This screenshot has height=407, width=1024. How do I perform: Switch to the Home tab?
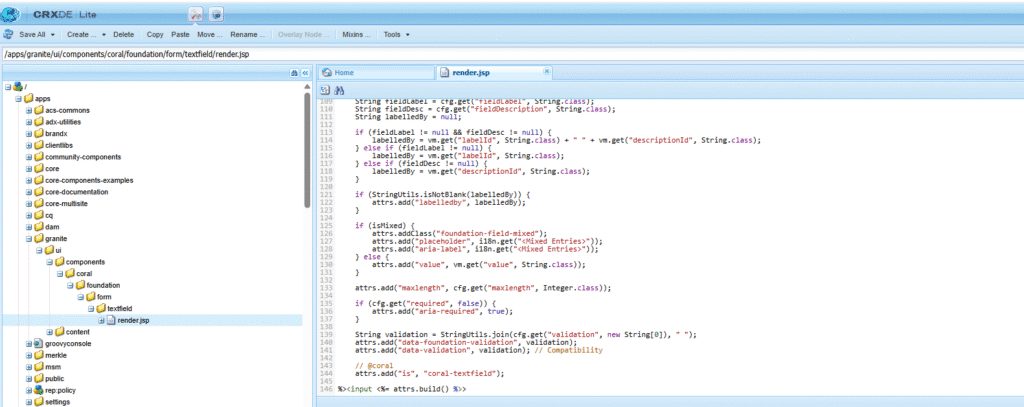pos(376,73)
